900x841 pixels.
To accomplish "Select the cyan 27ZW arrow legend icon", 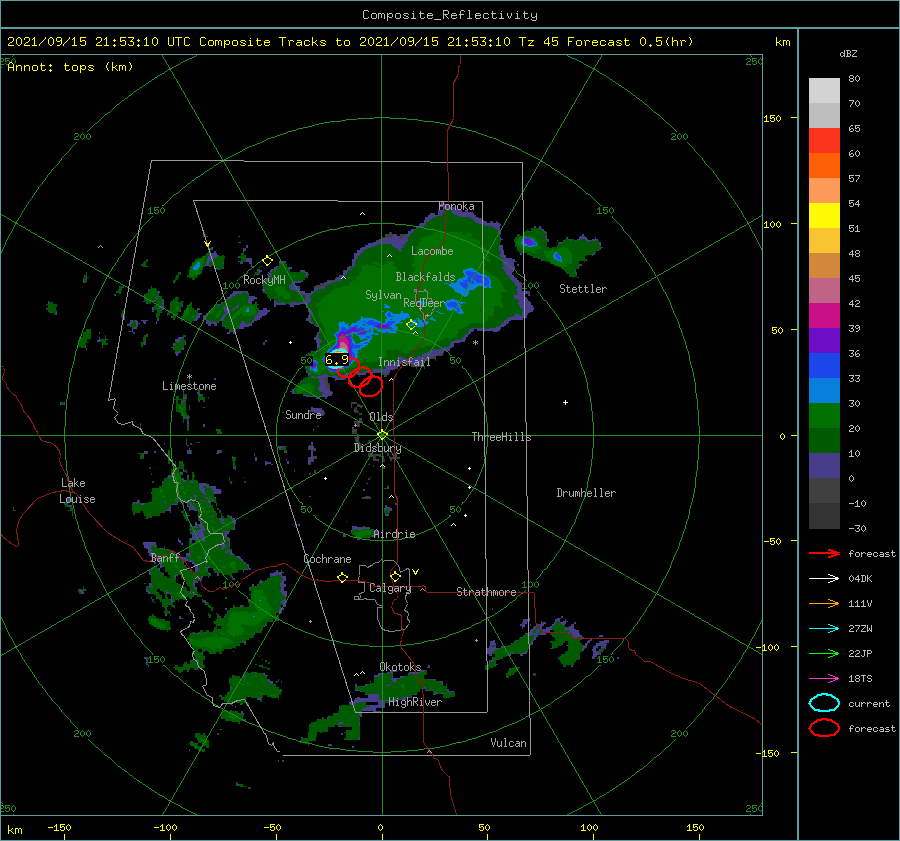I will [824, 629].
